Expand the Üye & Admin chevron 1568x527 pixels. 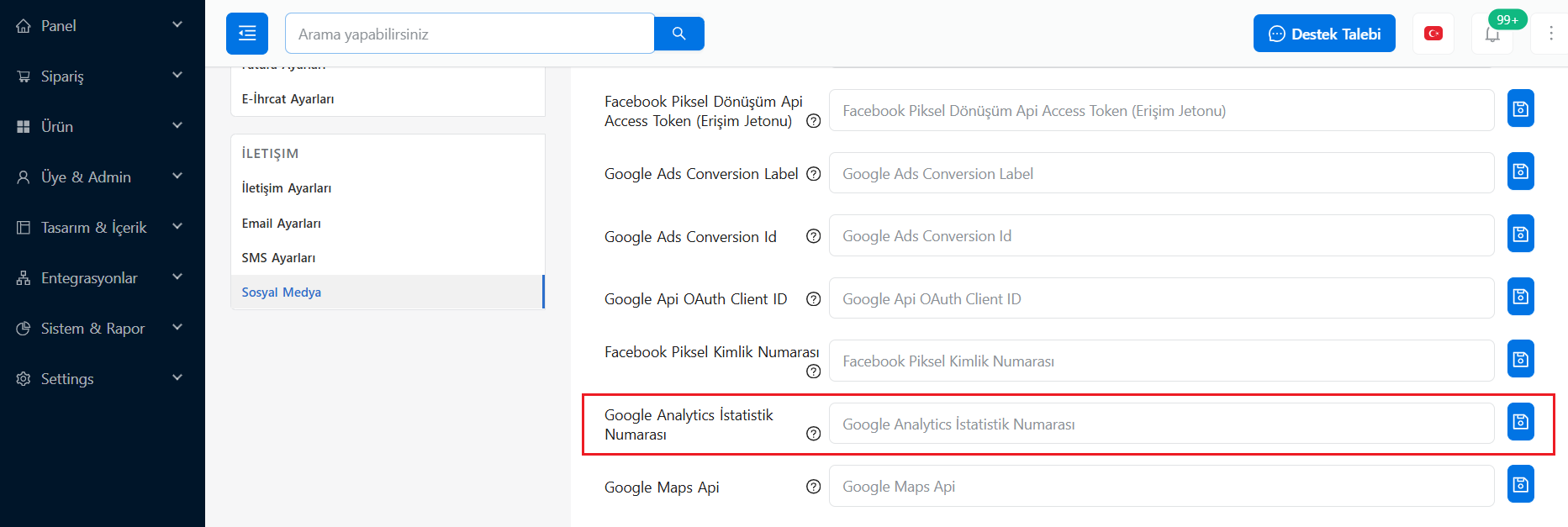click(x=177, y=176)
